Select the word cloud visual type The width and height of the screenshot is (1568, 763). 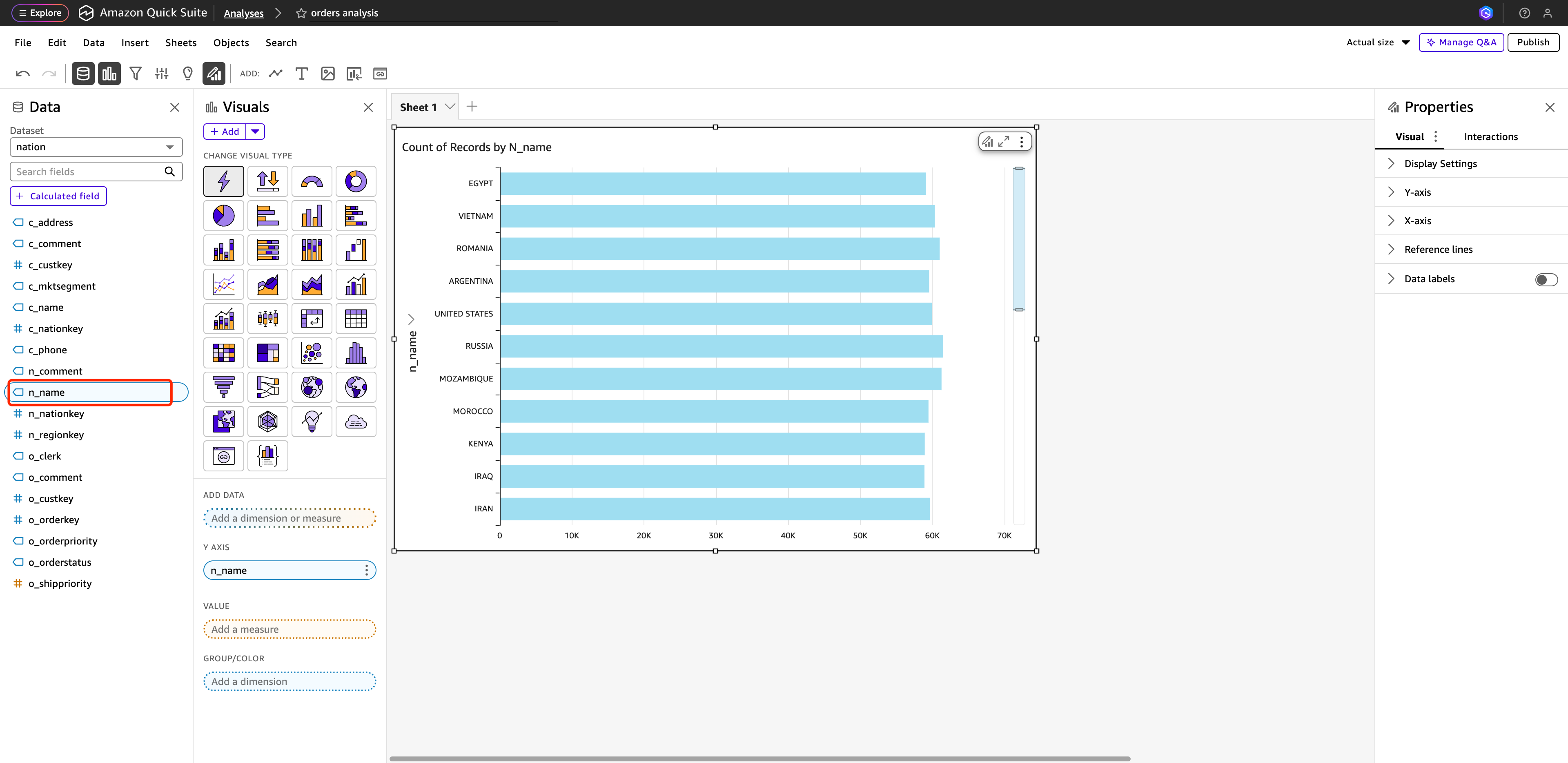[x=356, y=422]
